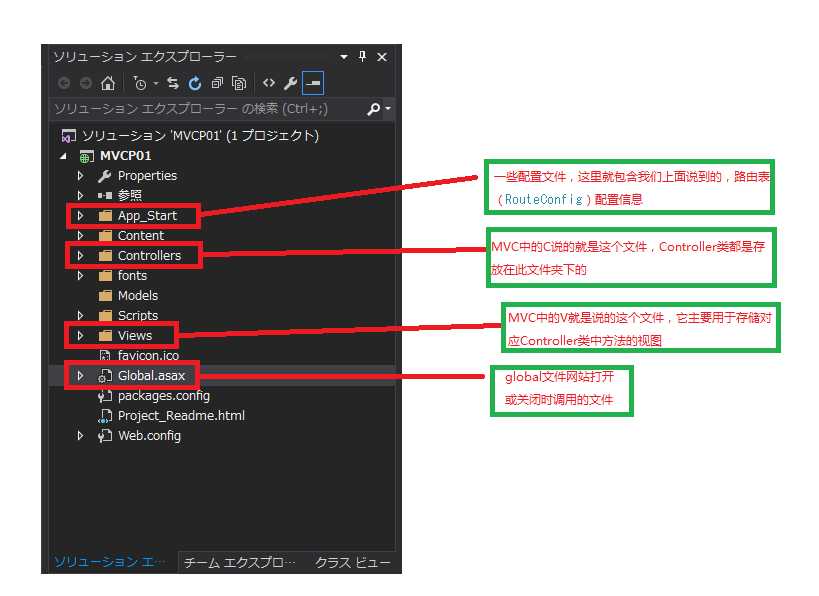Select the Content folder label
This screenshot has height=596, width=819.
pos(141,236)
